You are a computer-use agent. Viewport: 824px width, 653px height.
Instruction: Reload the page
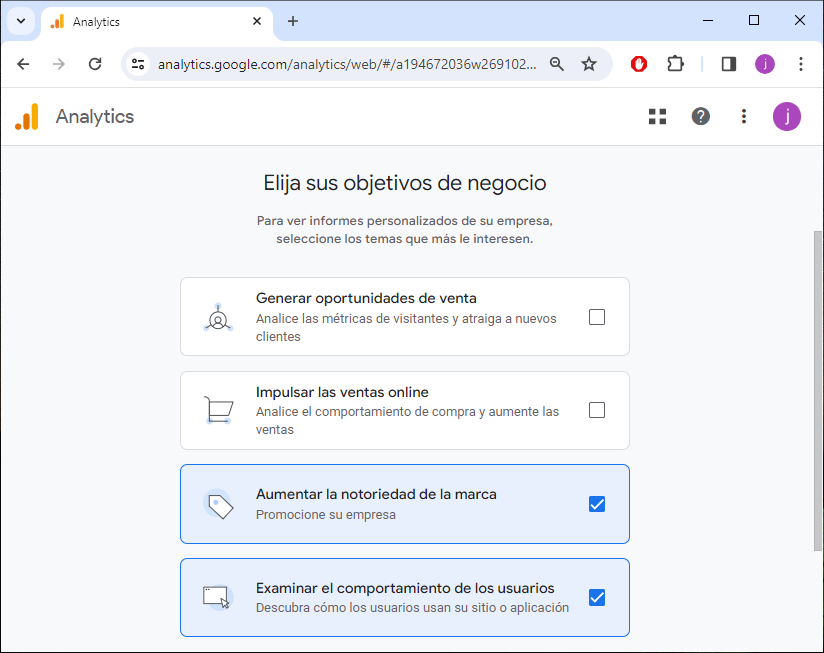pyautogui.click(x=95, y=64)
